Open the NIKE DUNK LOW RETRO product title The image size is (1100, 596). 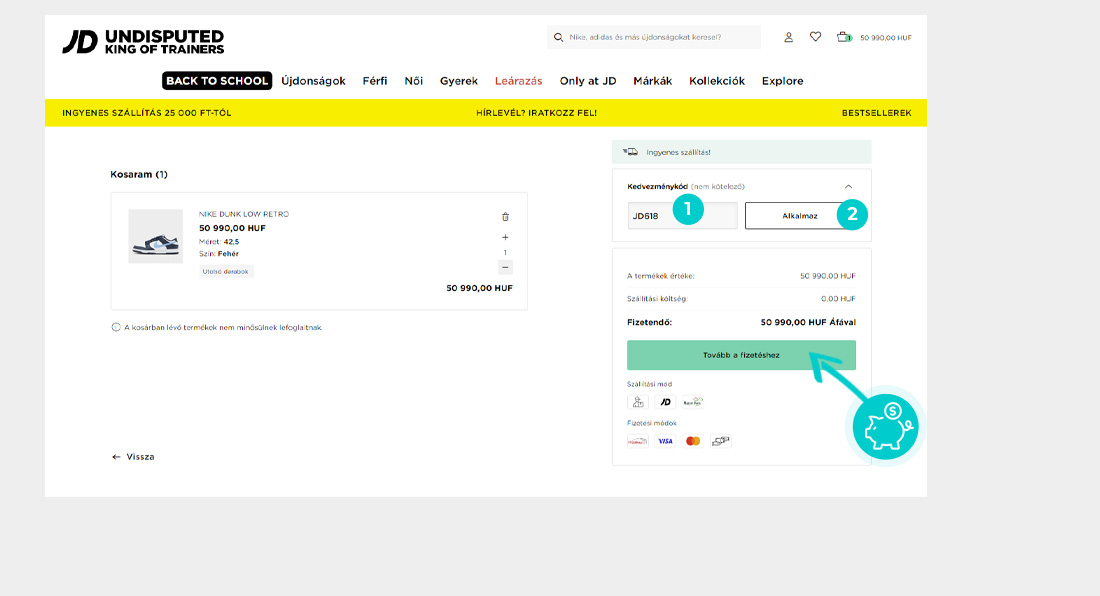click(x=244, y=215)
